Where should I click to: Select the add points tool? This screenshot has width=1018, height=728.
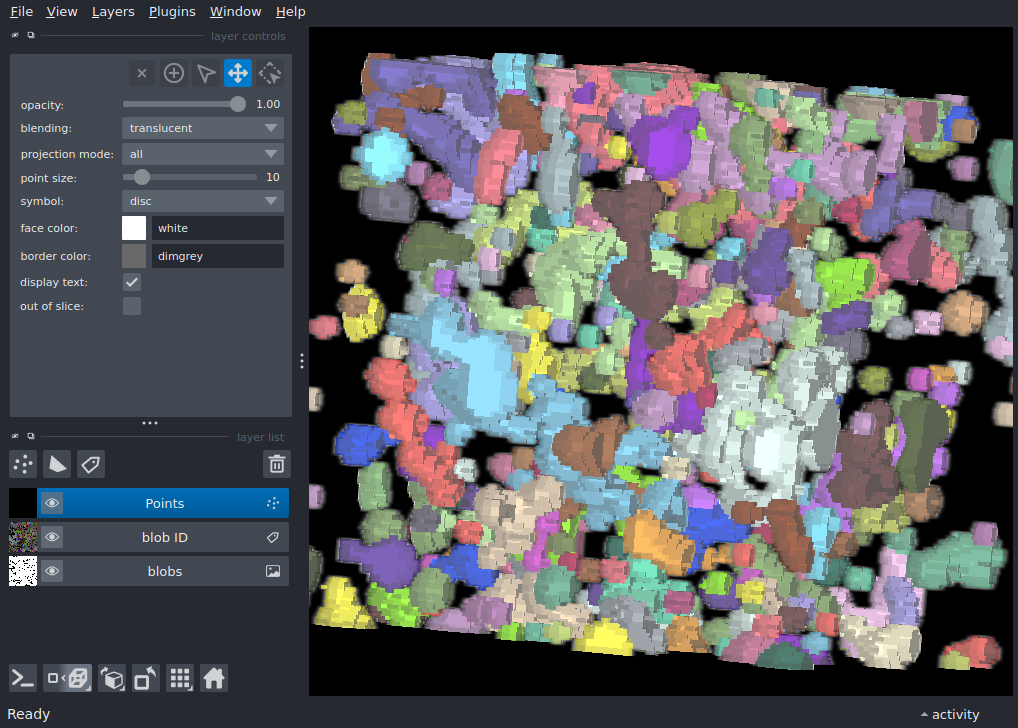click(174, 73)
